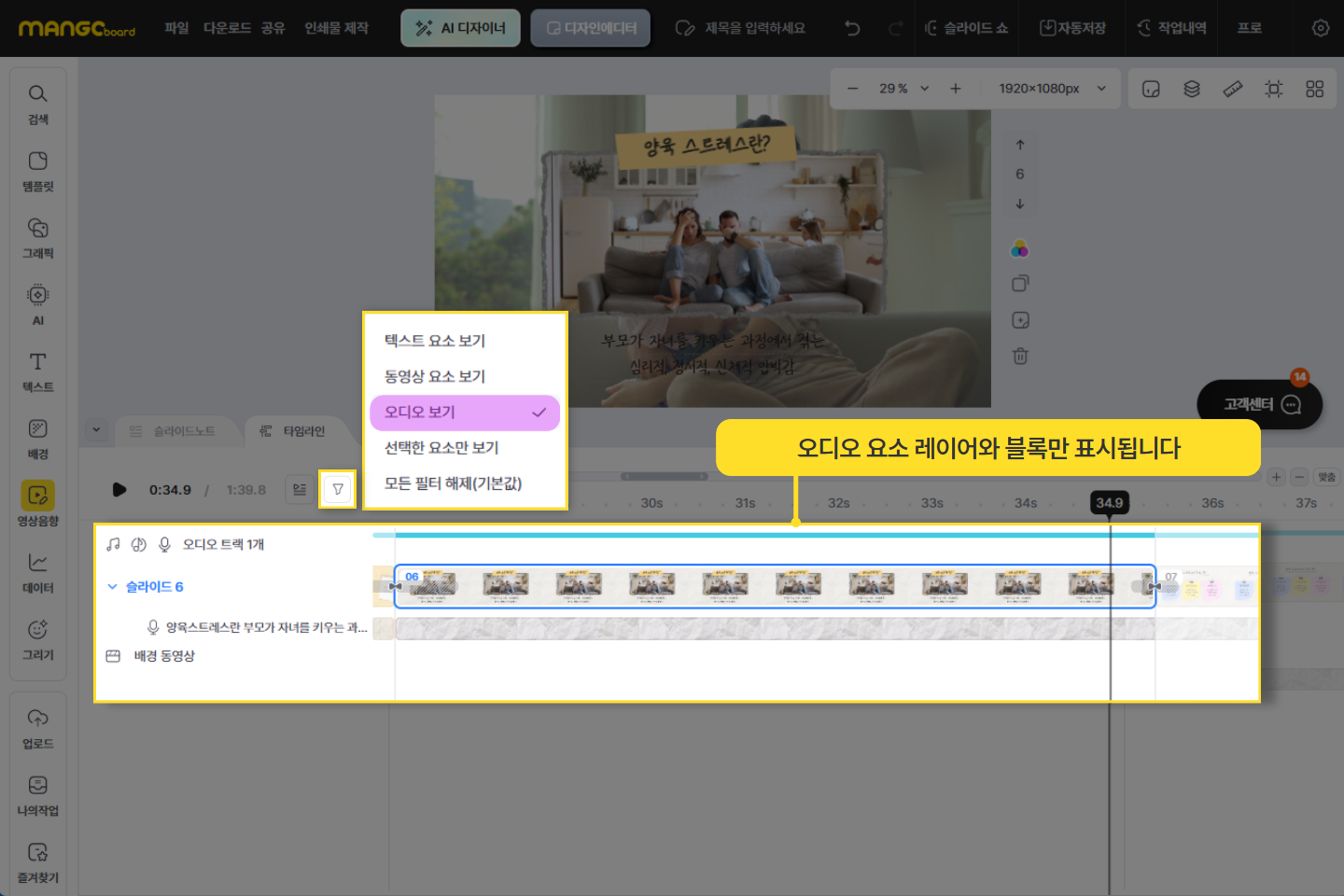Select the 텍스트 text tool in sidebar
The width and height of the screenshot is (1344, 896).
point(37,371)
